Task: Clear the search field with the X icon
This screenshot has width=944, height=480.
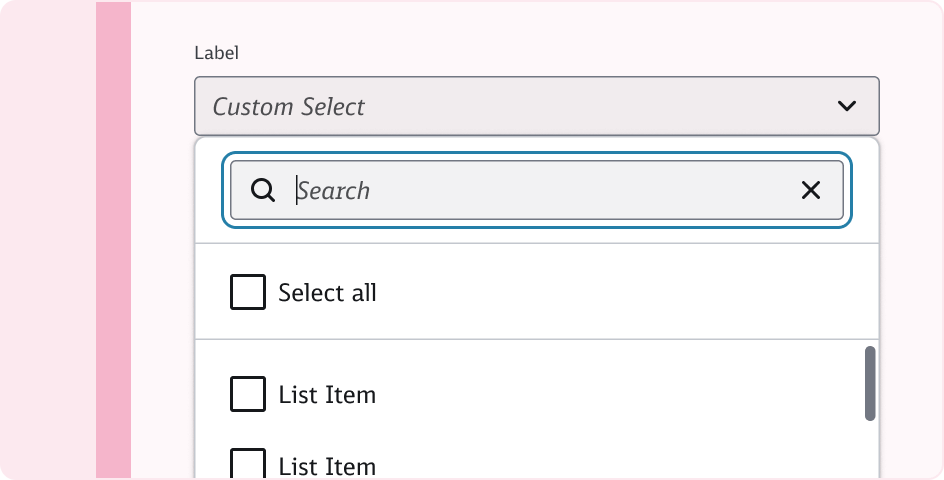Action: click(x=811, y=190)
